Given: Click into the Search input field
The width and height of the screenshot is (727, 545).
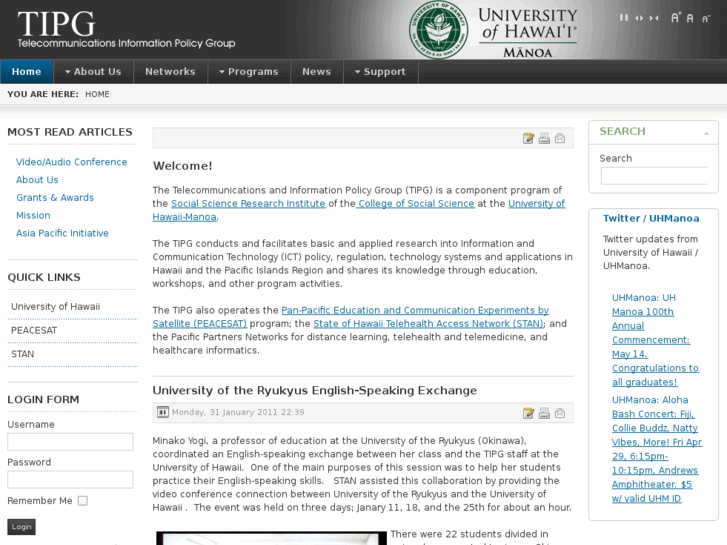Looking at the screenshot, I should [654, 176].
